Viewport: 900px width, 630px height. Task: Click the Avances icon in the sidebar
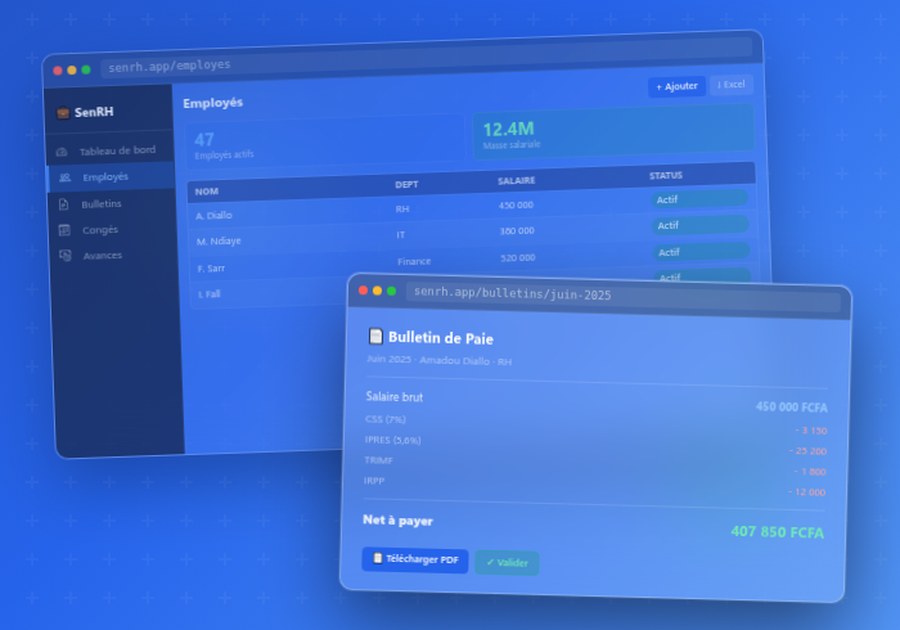coord(65,255)
